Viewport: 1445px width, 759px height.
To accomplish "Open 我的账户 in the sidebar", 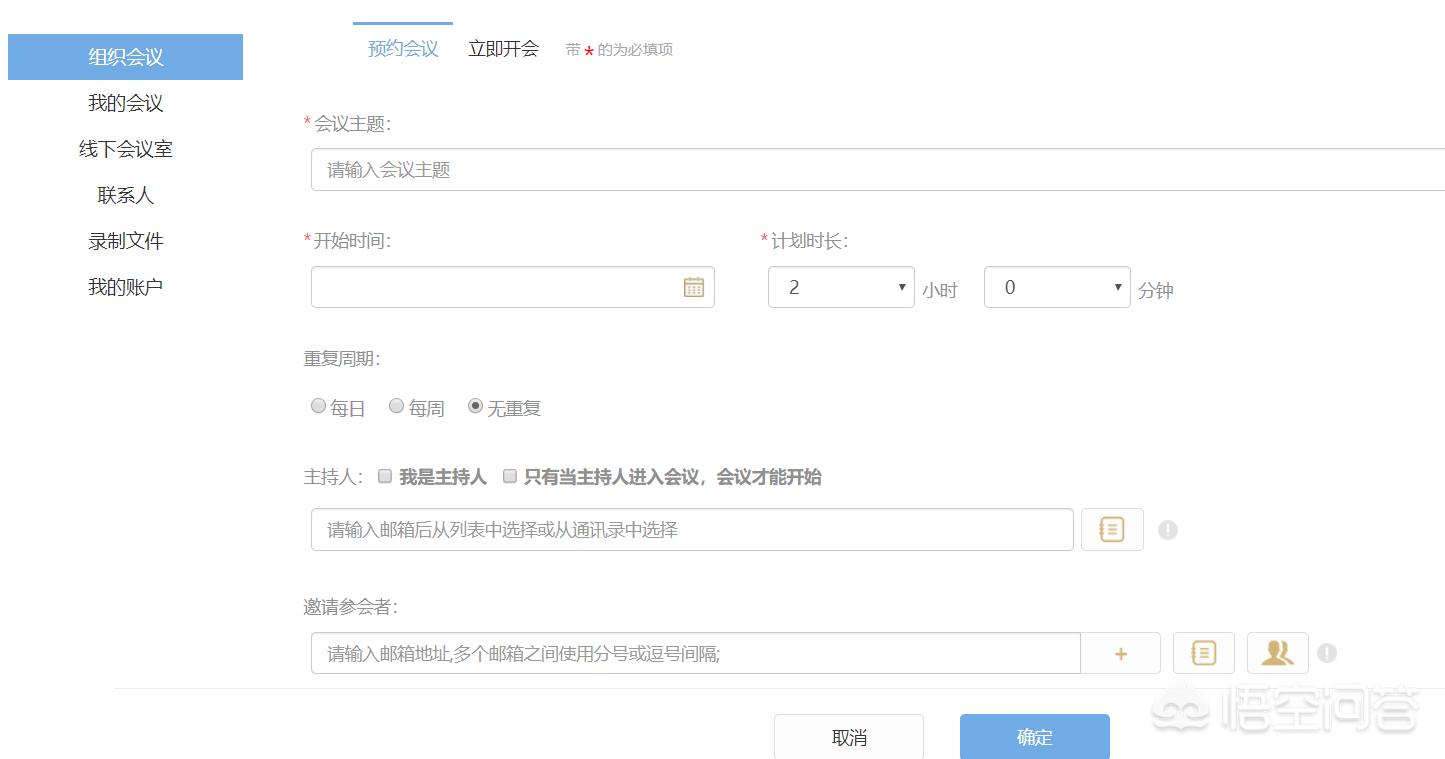I will pos(125,287).
